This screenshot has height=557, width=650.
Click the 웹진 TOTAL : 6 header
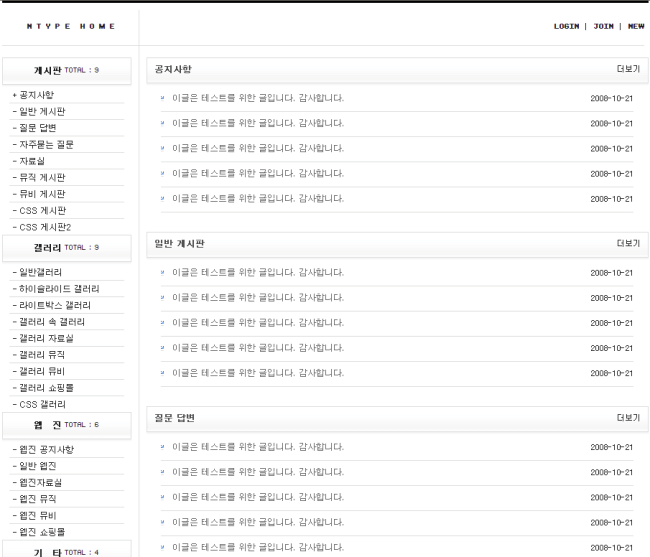coord(67,425)
